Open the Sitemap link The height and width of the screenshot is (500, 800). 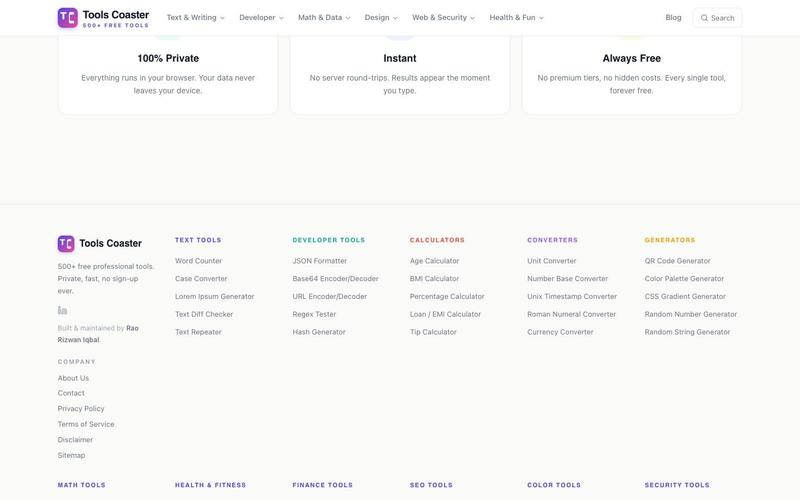point(71,456)
